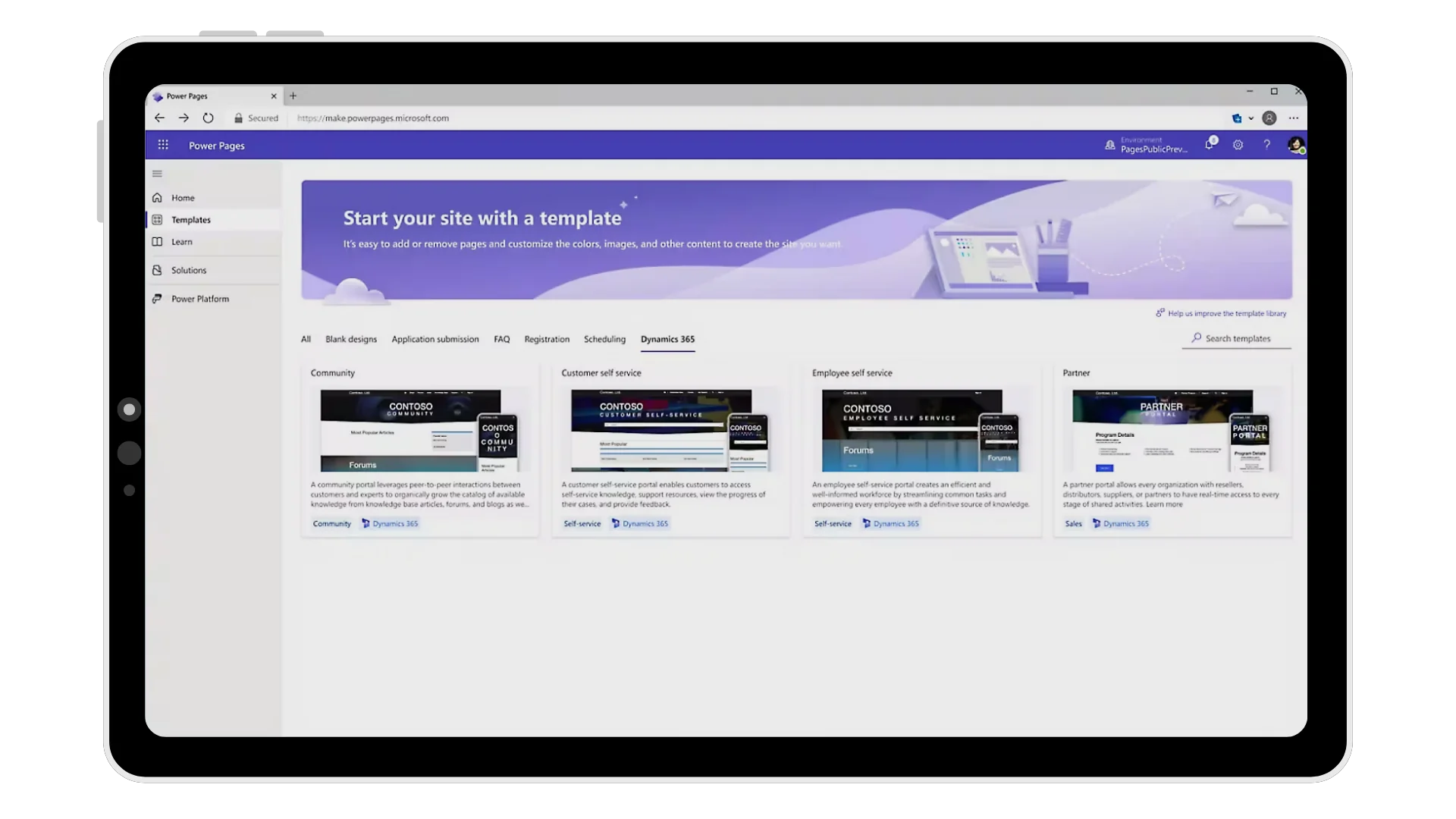
Task: Click the Learn book icon
Action: [157, 242]
